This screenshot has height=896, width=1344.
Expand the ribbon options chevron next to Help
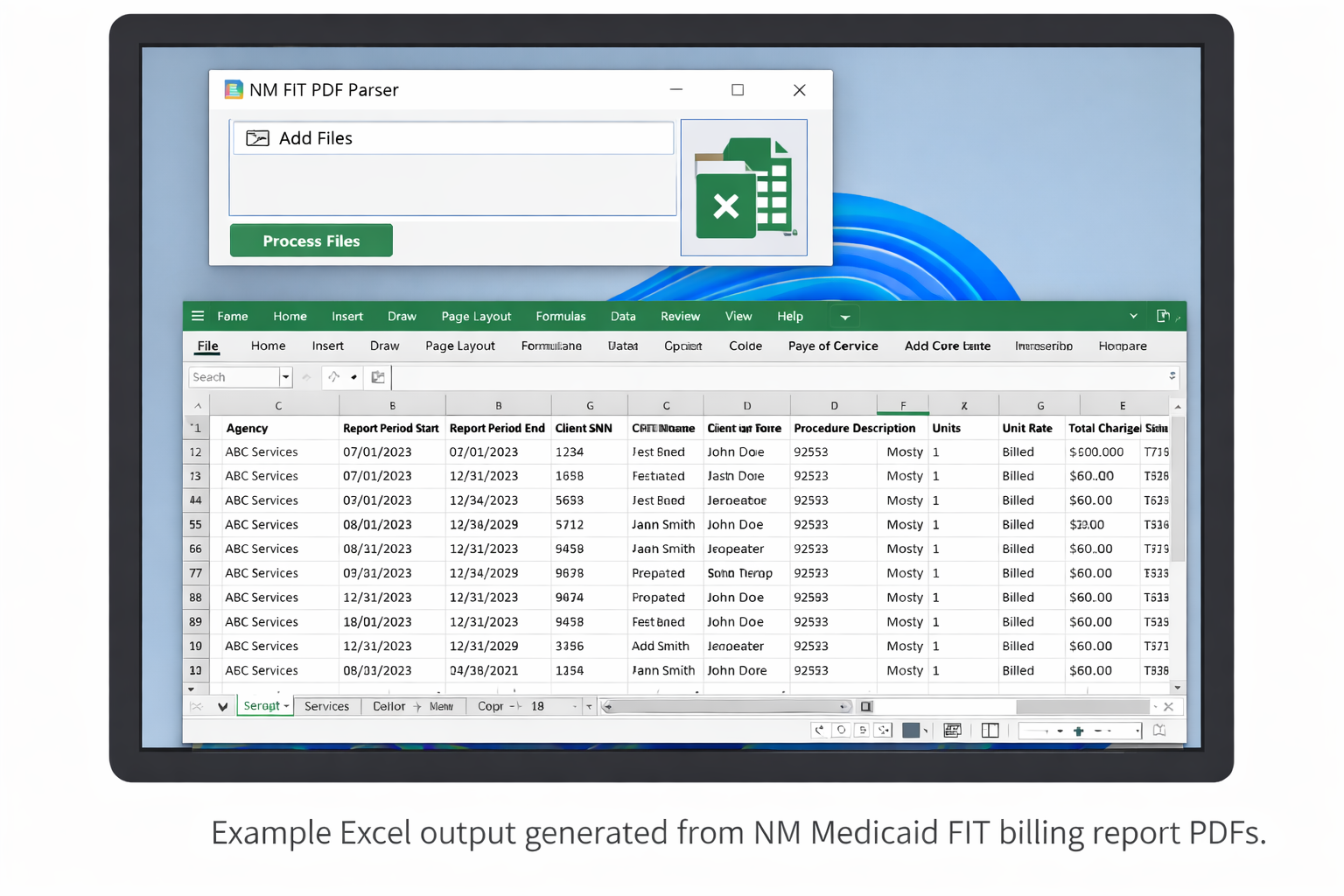coord(843,317)
